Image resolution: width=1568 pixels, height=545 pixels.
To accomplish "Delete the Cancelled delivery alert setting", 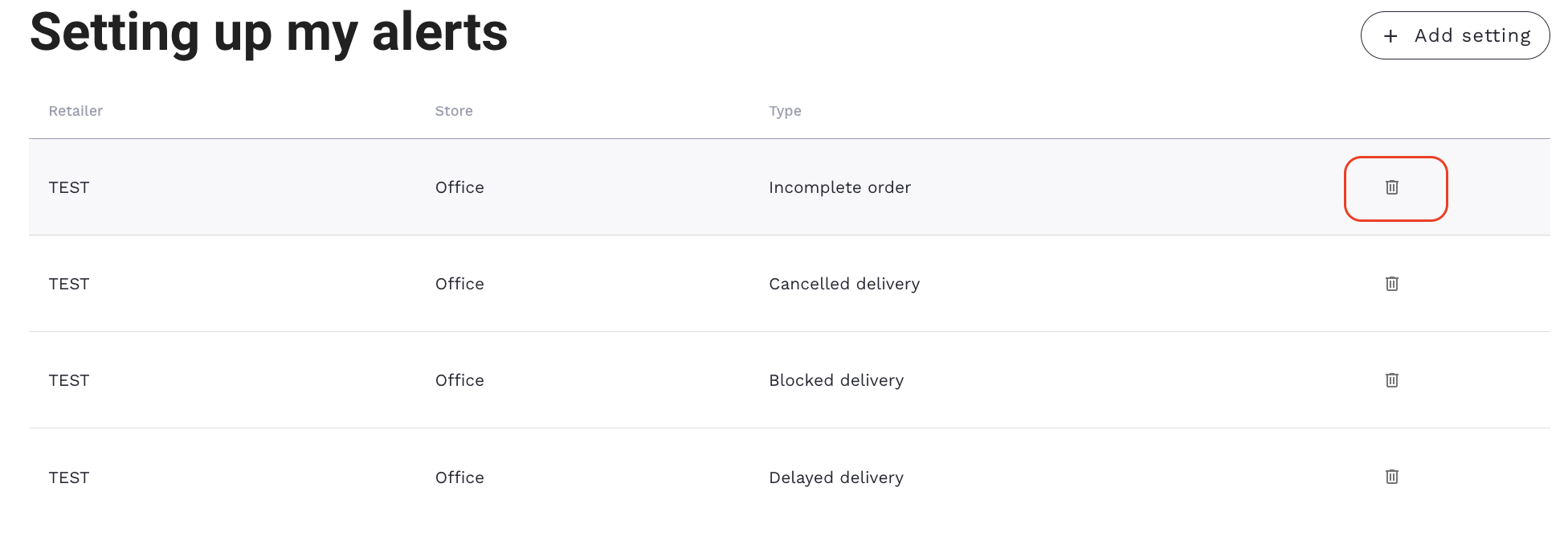I will pos(1392,284).
